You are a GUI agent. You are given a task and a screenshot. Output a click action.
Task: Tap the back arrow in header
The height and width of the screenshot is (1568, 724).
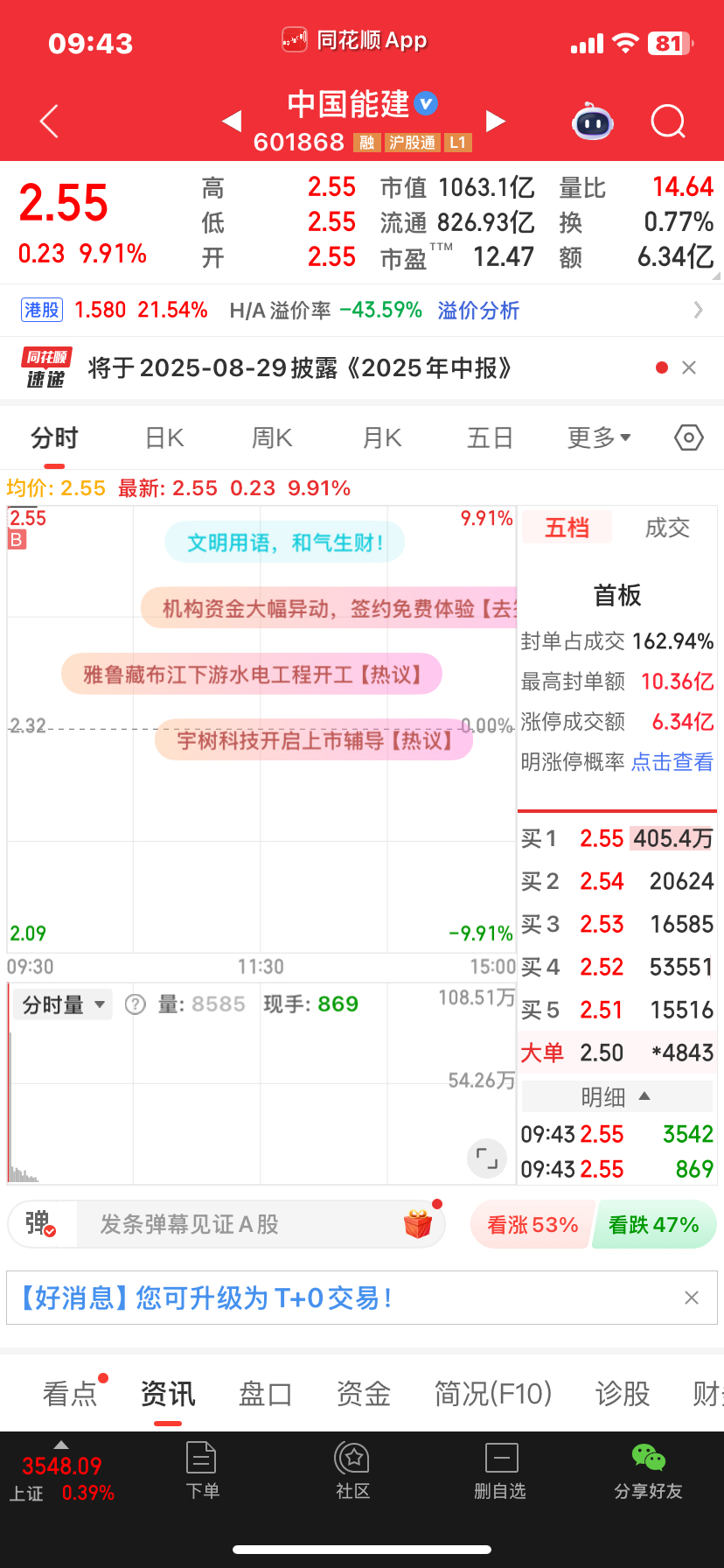click(50, 121)
